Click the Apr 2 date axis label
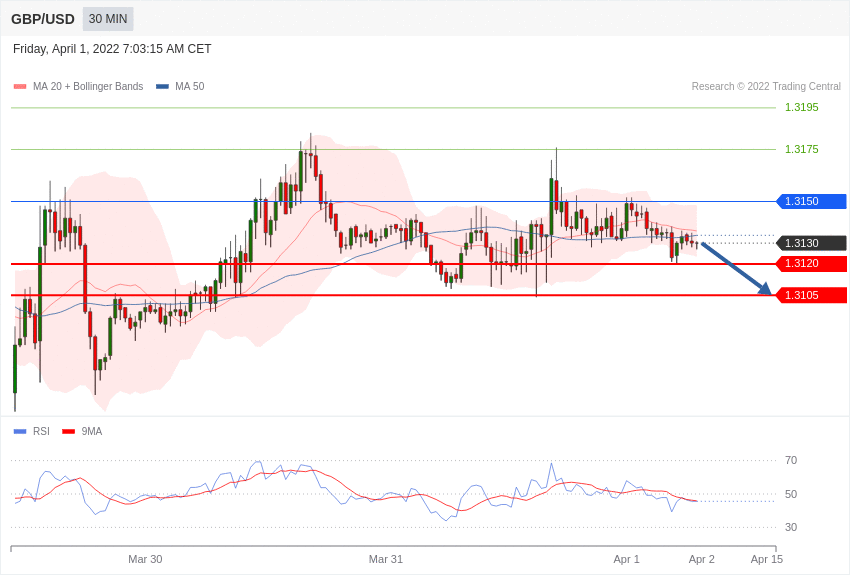The image size is (850, 576). [701, 559]
